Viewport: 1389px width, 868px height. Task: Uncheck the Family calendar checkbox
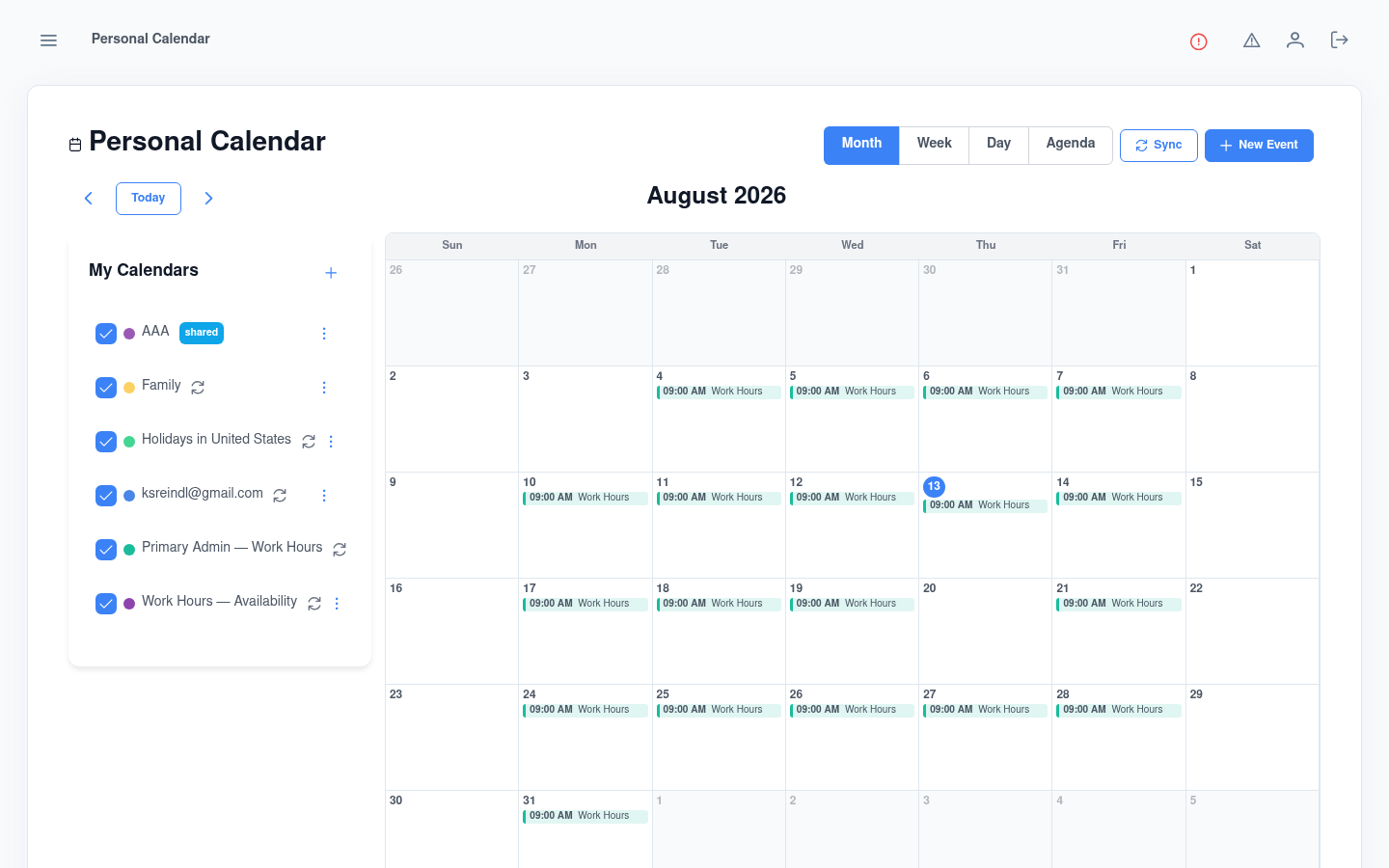[x=106, y=388]
